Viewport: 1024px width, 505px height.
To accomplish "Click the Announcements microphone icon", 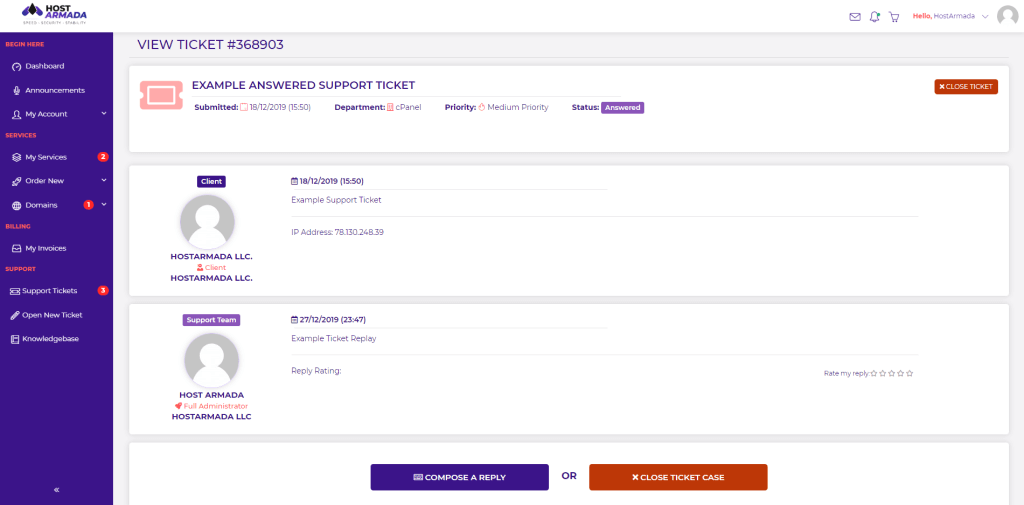I will click(x=16, y=91).
